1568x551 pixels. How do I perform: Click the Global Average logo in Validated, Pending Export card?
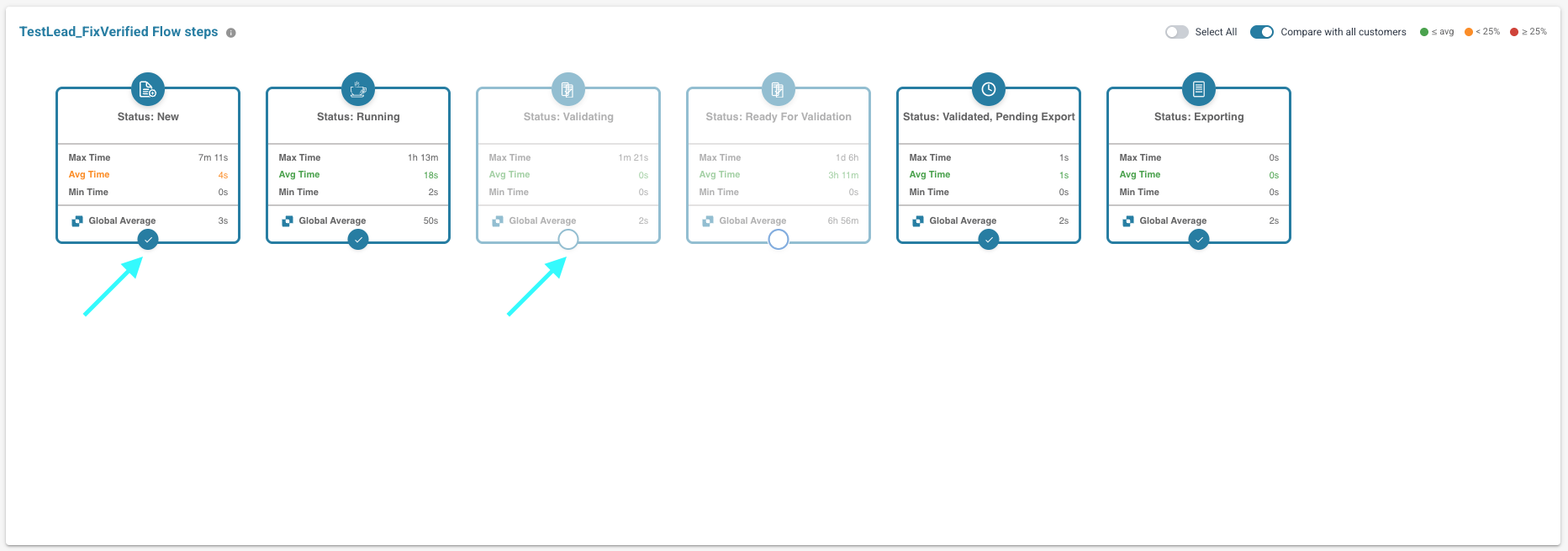pyautogui.click(x=918, y=221)
